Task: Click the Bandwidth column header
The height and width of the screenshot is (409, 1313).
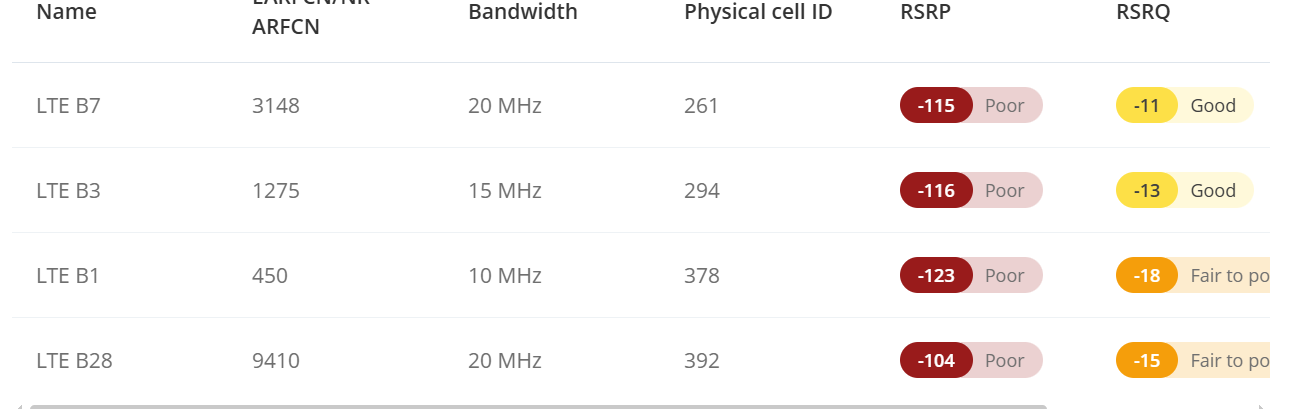Action: [x=522, y=13]
